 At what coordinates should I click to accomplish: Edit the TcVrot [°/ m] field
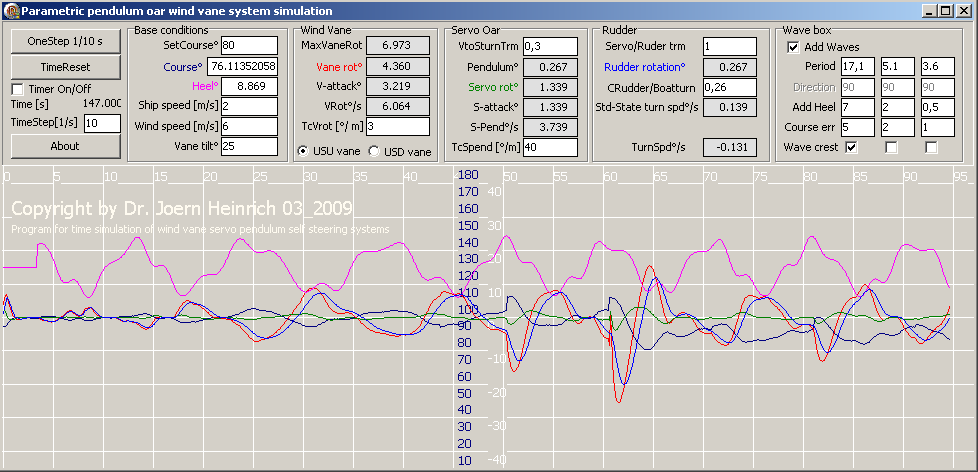click(398, 127)
